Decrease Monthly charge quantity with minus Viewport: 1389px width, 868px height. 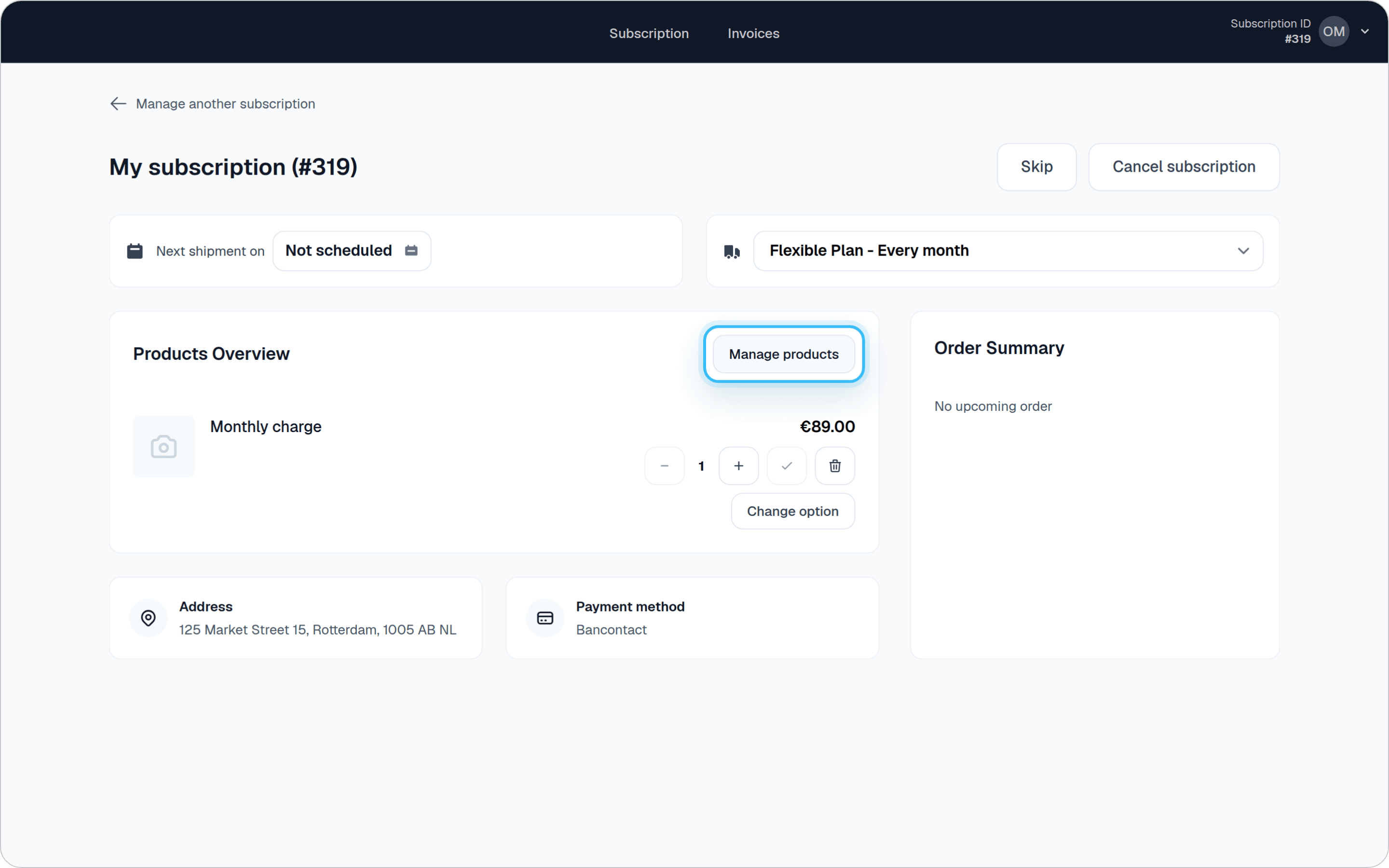(664, 465)
